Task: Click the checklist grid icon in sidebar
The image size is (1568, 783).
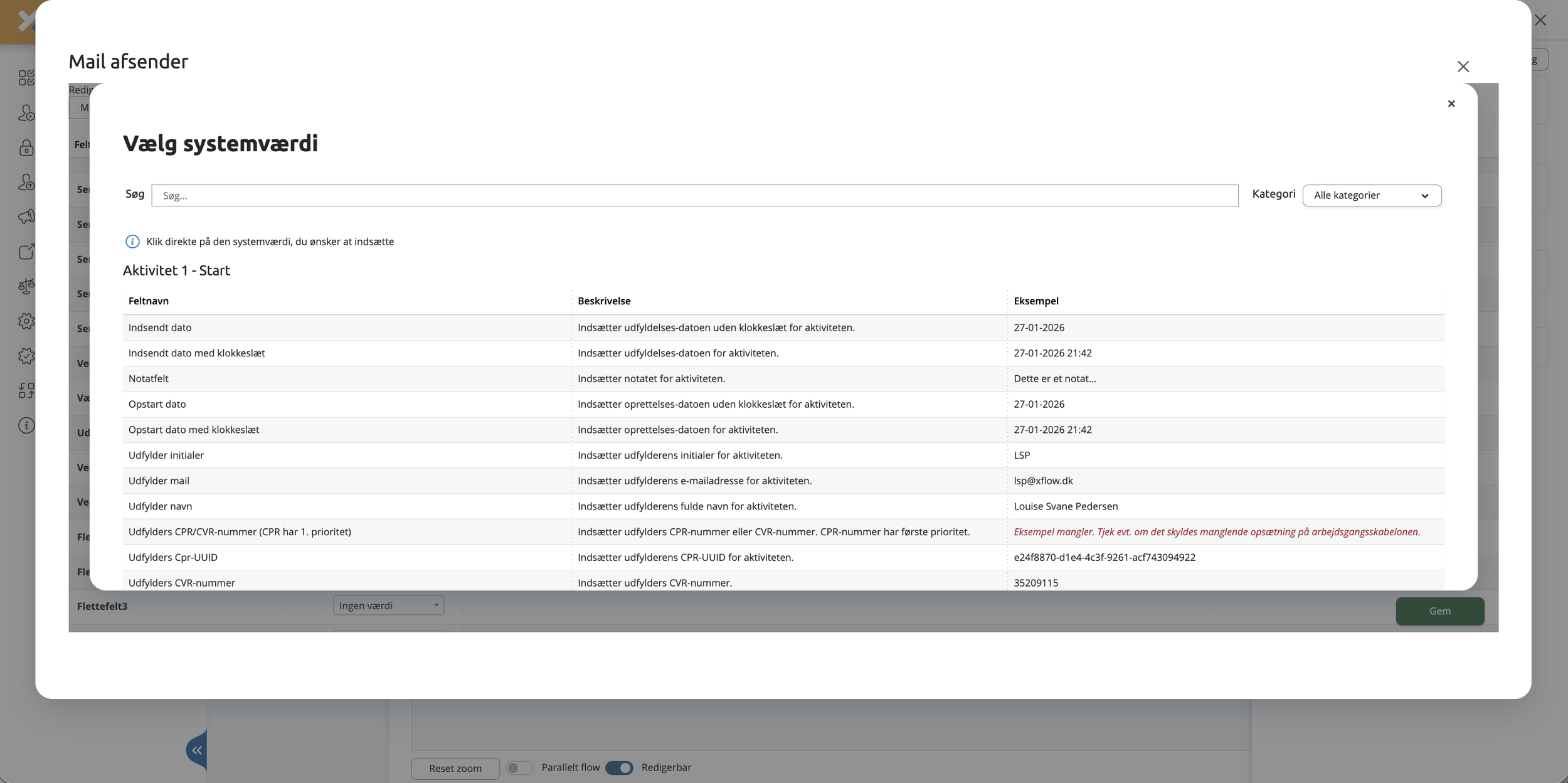Action: tap(26, 78)
